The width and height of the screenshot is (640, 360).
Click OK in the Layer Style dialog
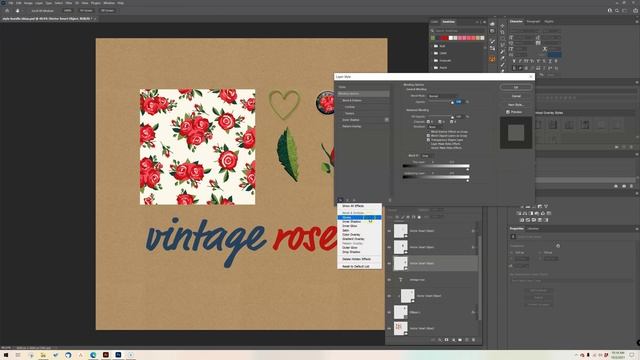[x=516, y=87]
